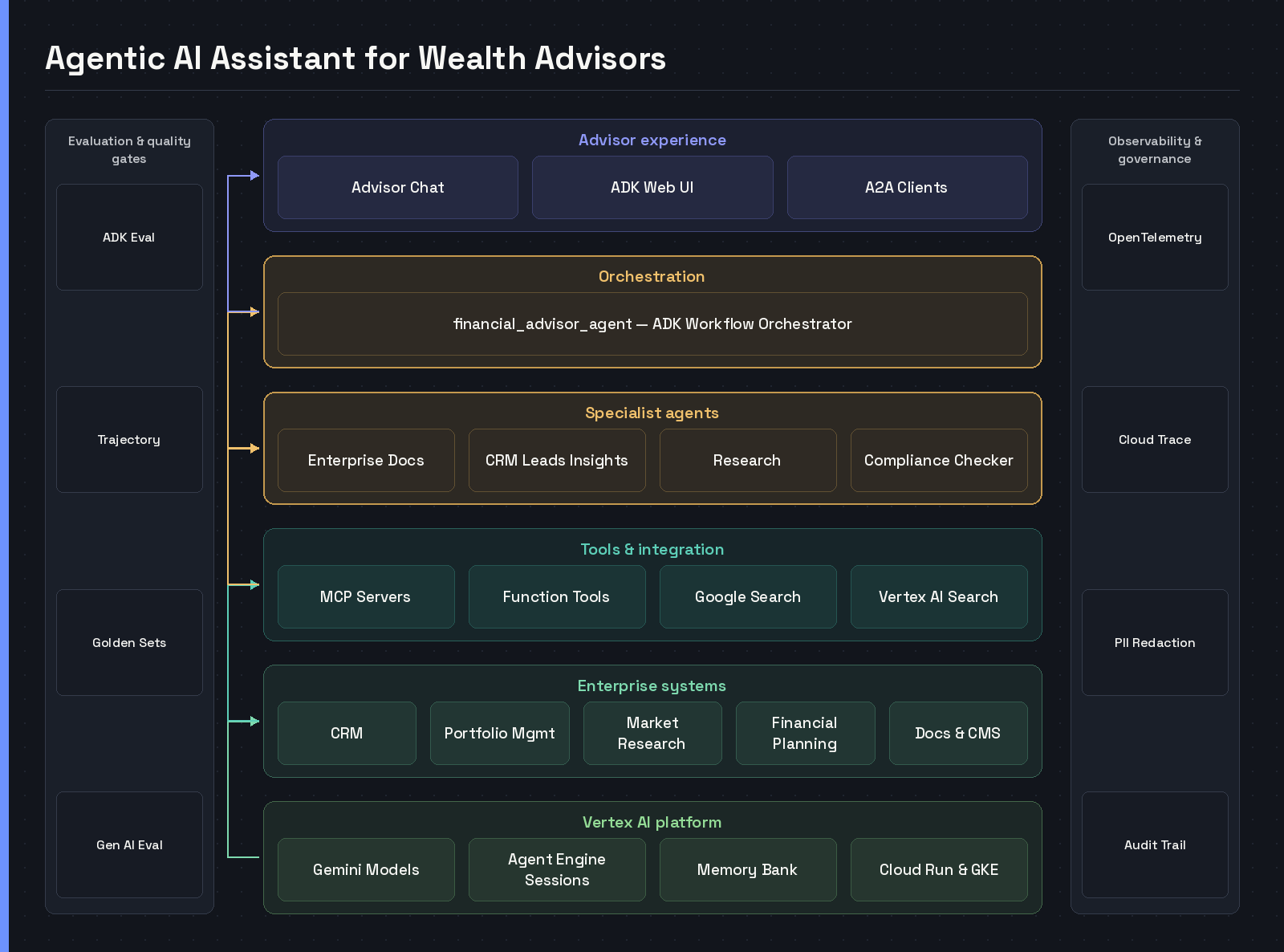Viewport: 1284px width, 952px height.
Task: Select the ADK Eval card
Action: click(x=129, y=237)
